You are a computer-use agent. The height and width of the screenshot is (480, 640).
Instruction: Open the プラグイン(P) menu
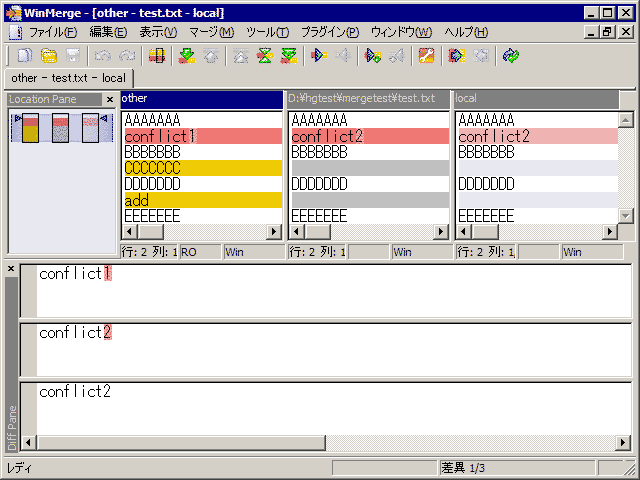tap(330, 32)
